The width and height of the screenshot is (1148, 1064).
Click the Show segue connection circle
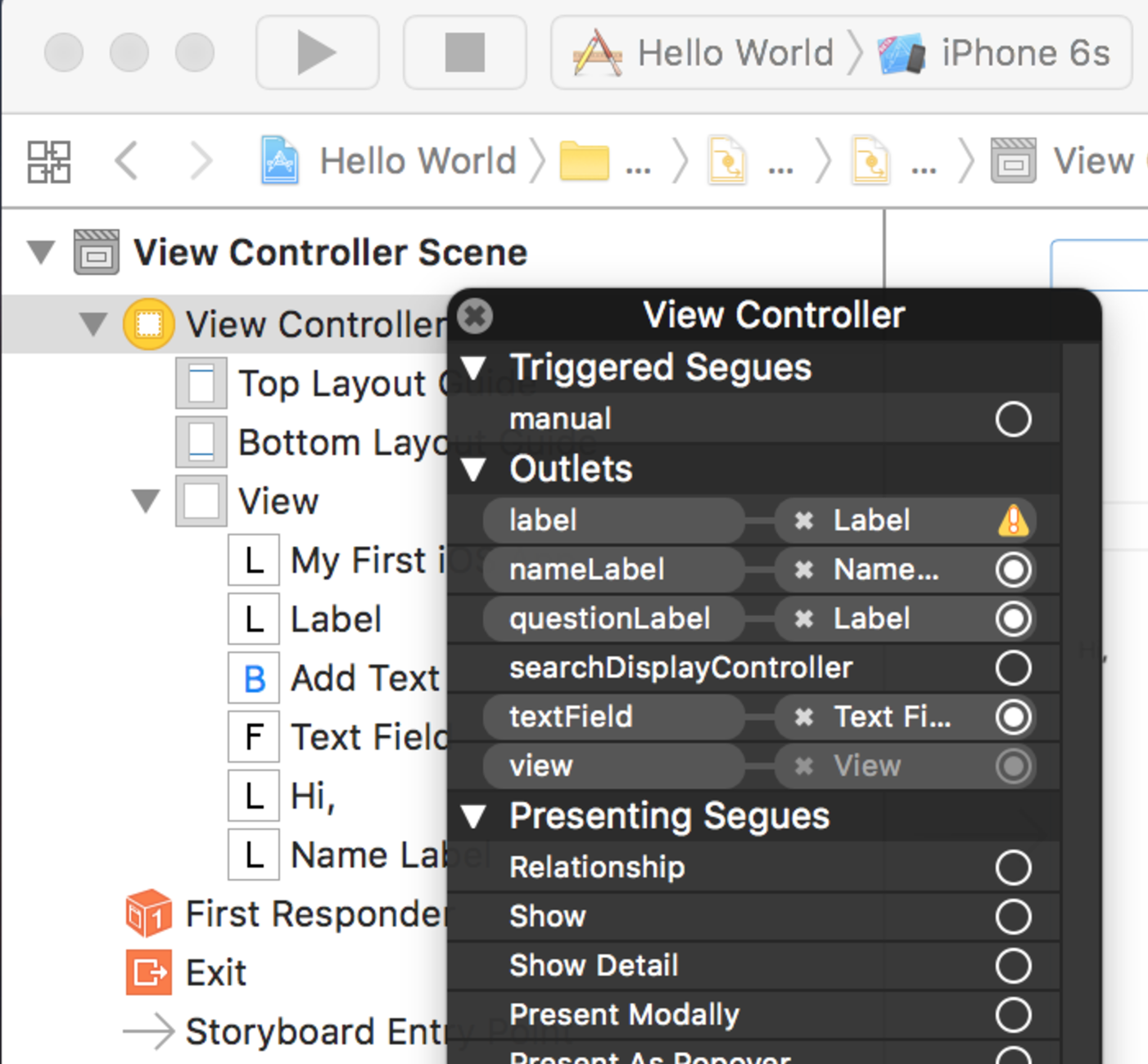click(x=1013, y=917)
